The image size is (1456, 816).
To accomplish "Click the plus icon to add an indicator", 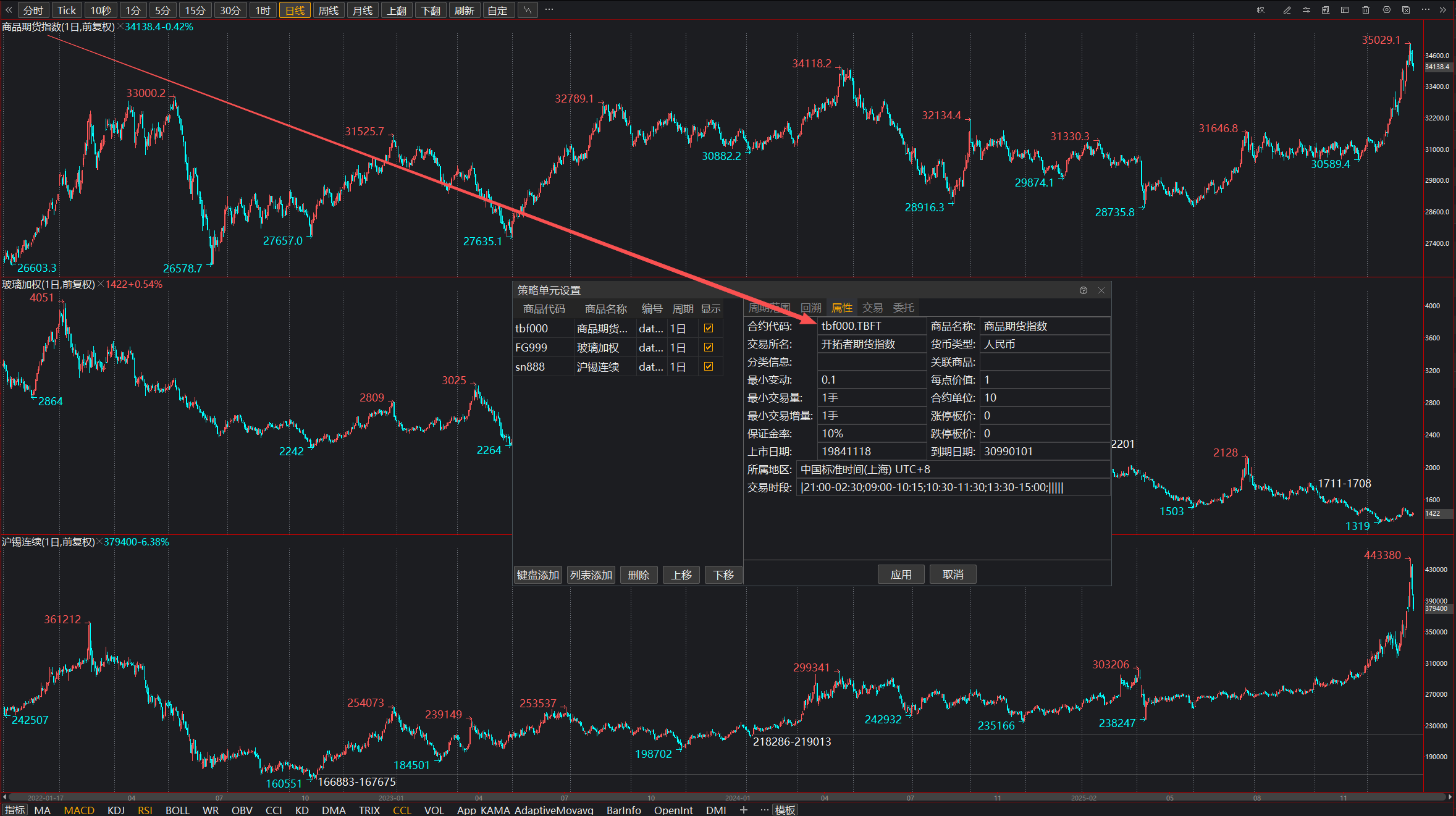I will tap(743, 809).
